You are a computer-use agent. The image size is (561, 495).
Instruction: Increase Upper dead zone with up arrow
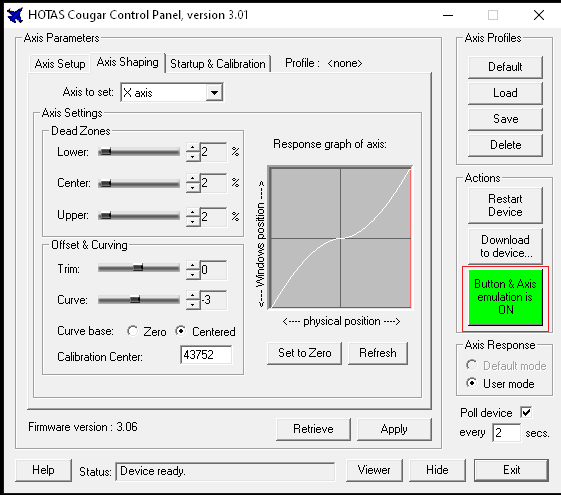point(193,212)
